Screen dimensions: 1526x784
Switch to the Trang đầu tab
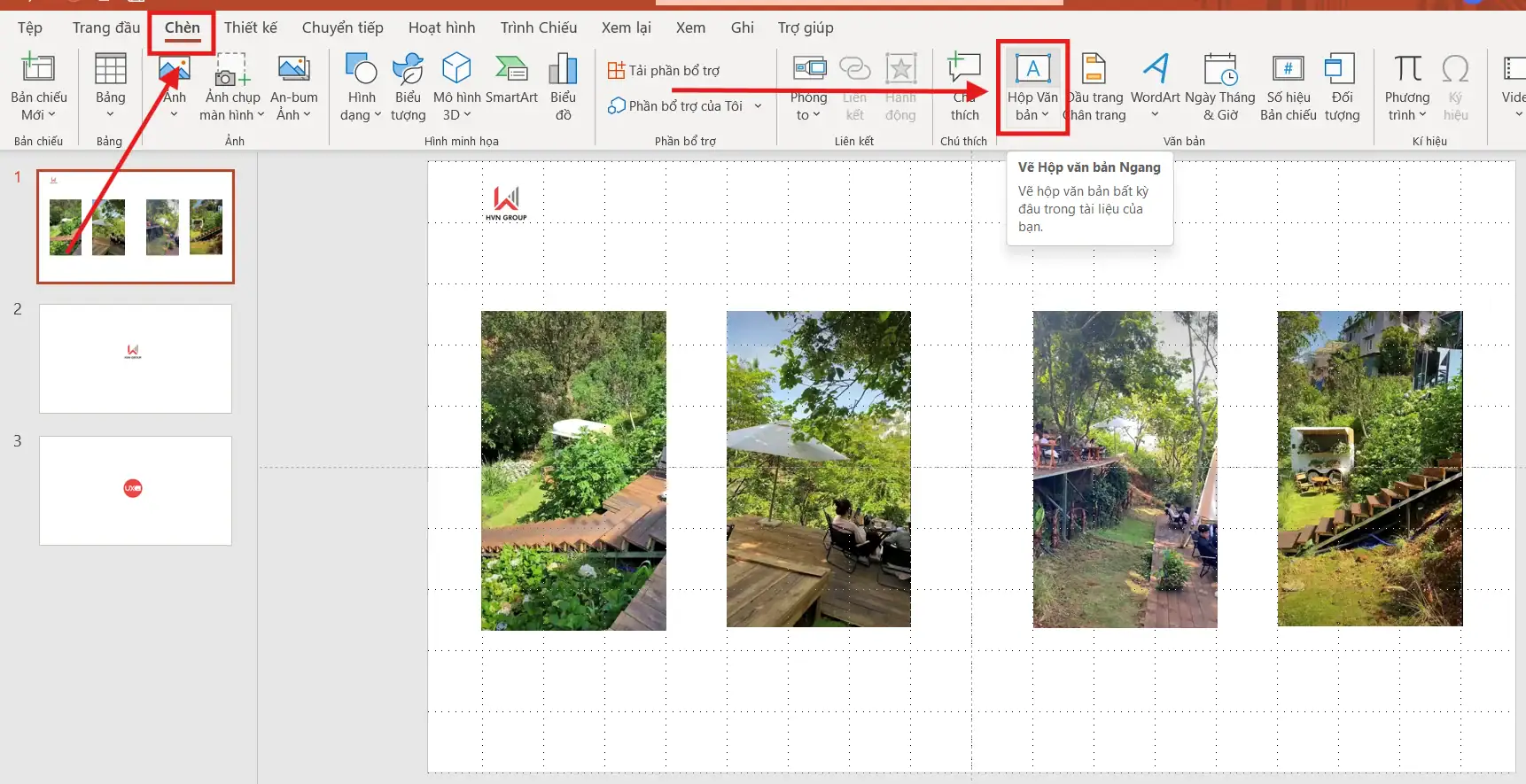point(106,27)
